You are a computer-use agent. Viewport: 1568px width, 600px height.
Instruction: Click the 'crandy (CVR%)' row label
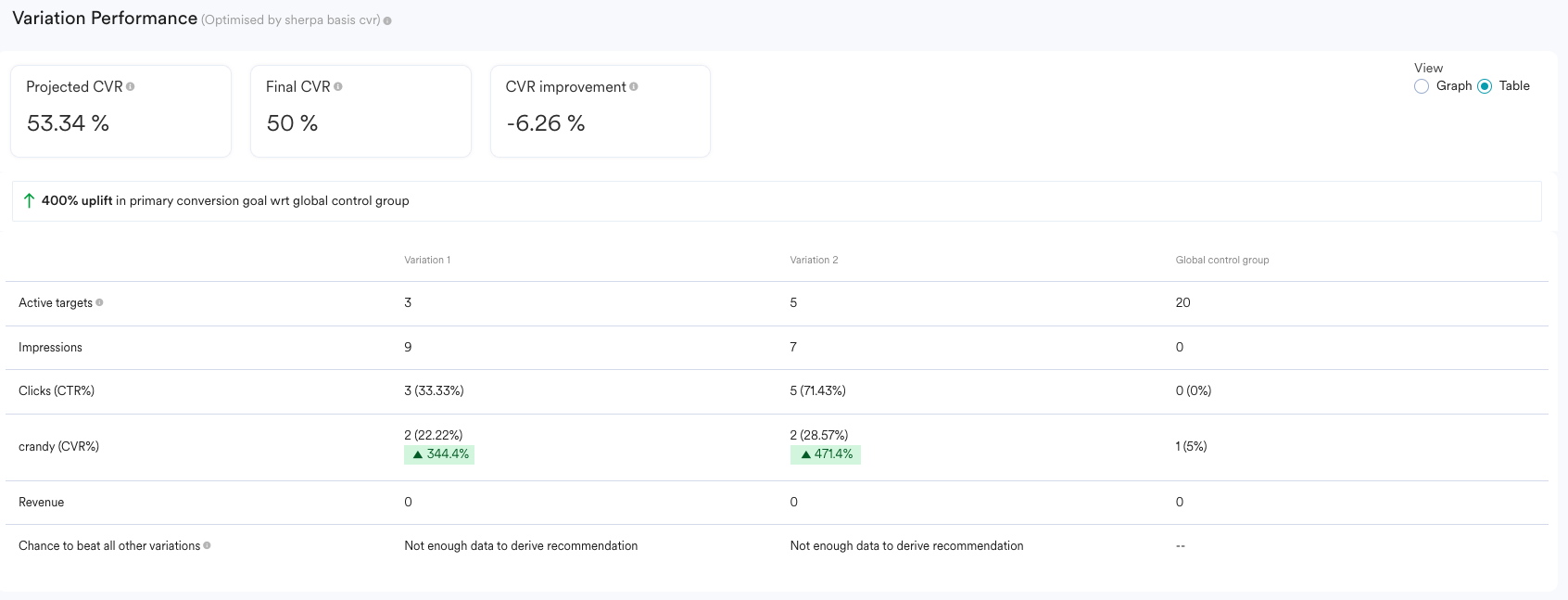[x=58, y=447]
